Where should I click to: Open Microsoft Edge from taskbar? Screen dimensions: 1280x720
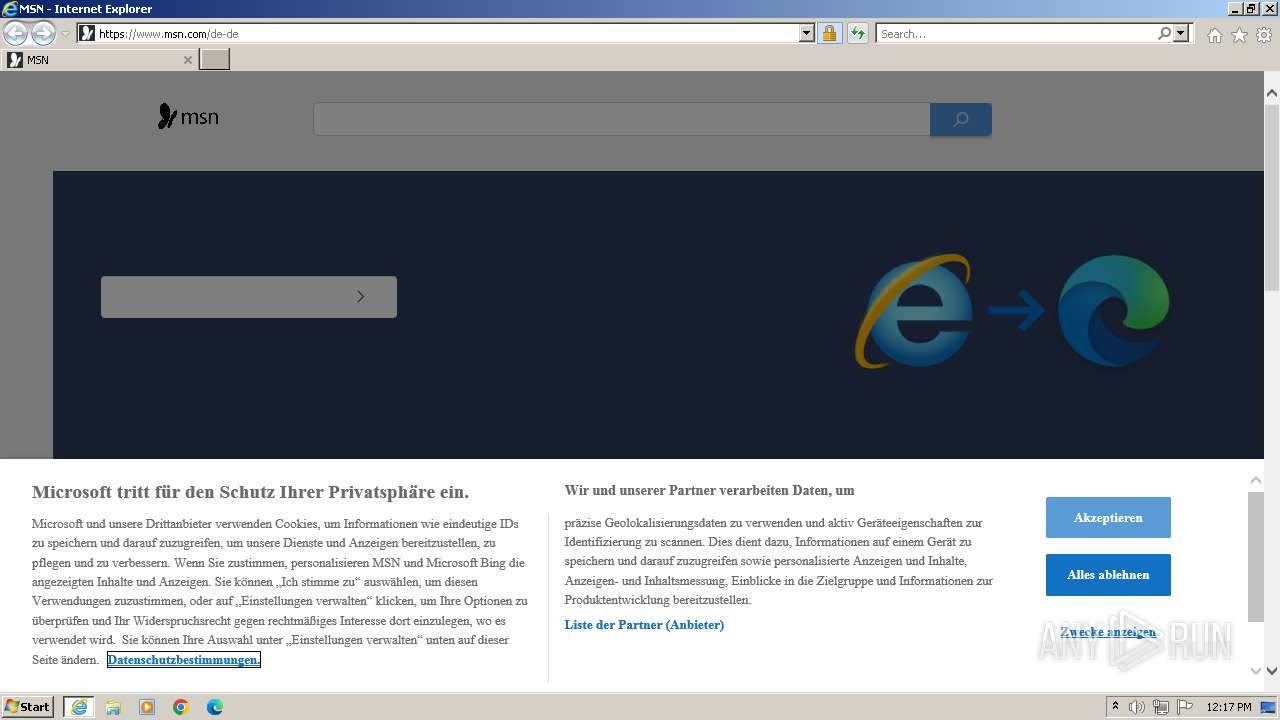pyautogui.click(x=215, y=707)
